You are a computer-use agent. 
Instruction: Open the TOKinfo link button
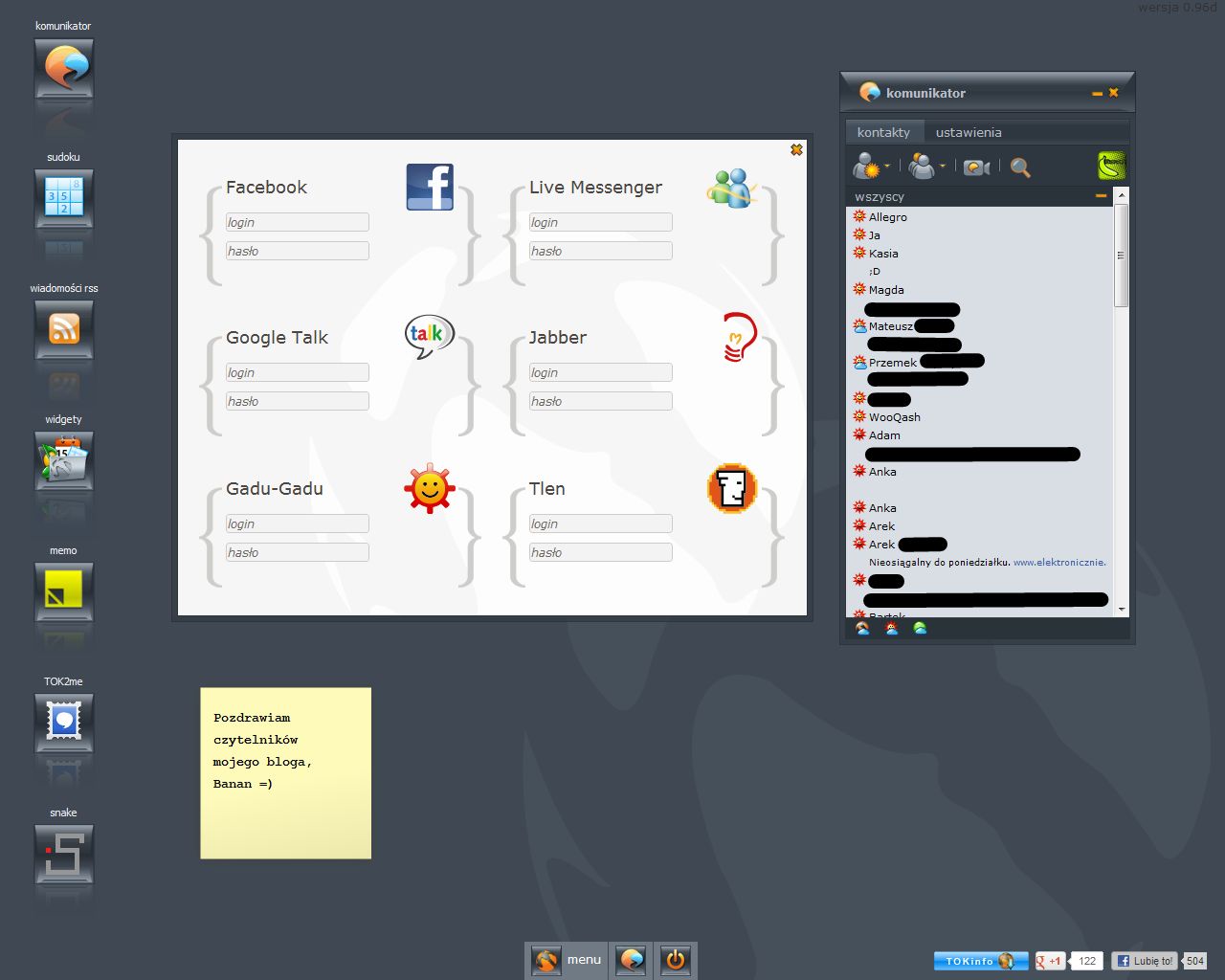pos(981,961)
